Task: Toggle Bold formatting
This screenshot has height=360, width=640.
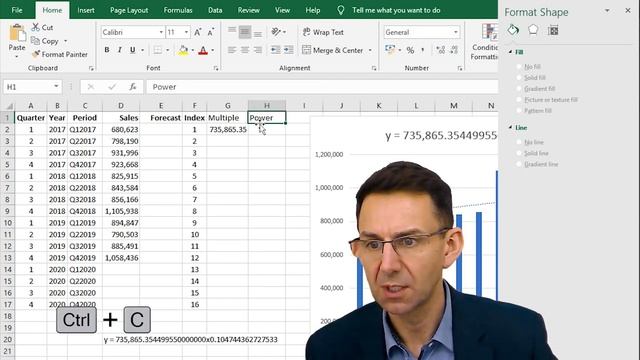Action: click(107, 50)
